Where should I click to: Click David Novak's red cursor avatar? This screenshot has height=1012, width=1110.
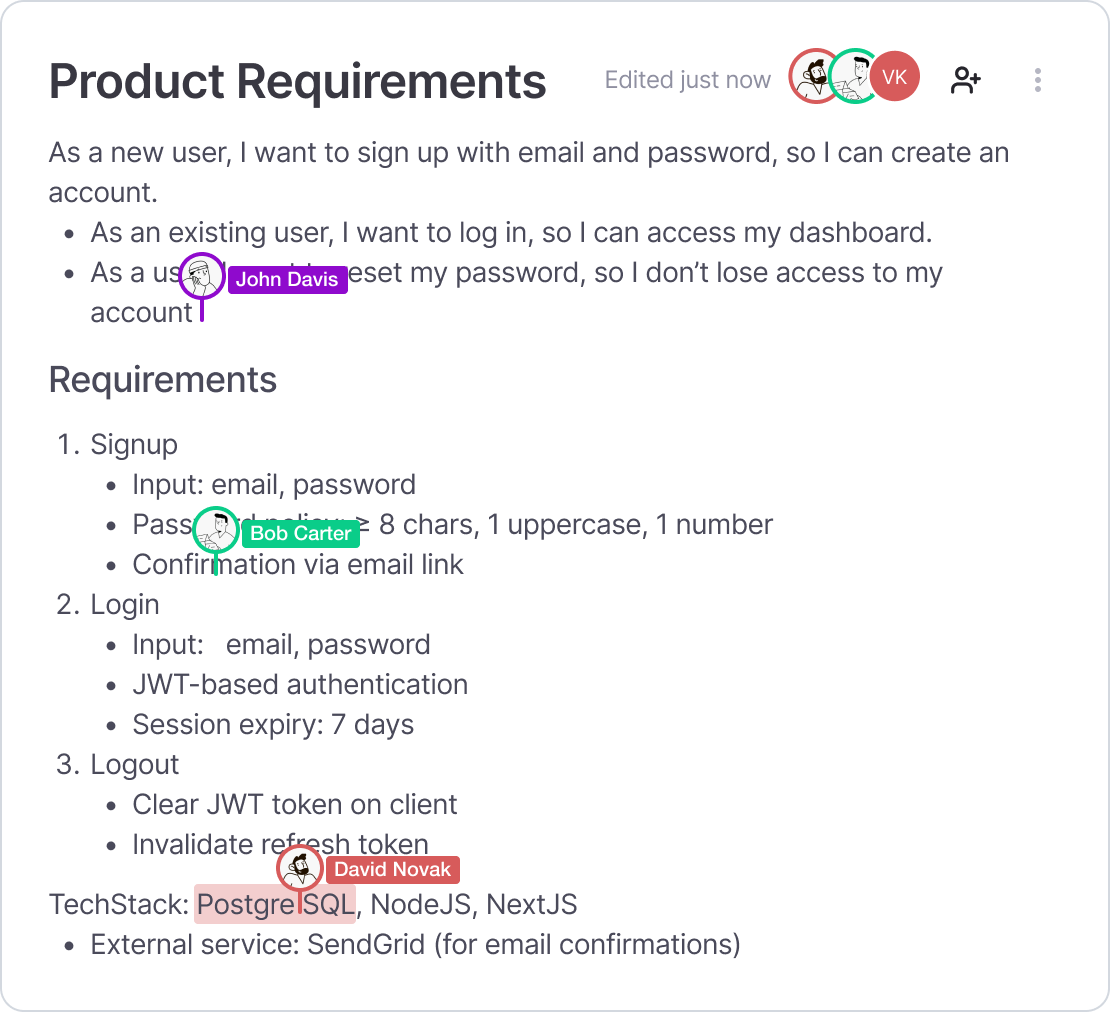[x=299, y=868]
